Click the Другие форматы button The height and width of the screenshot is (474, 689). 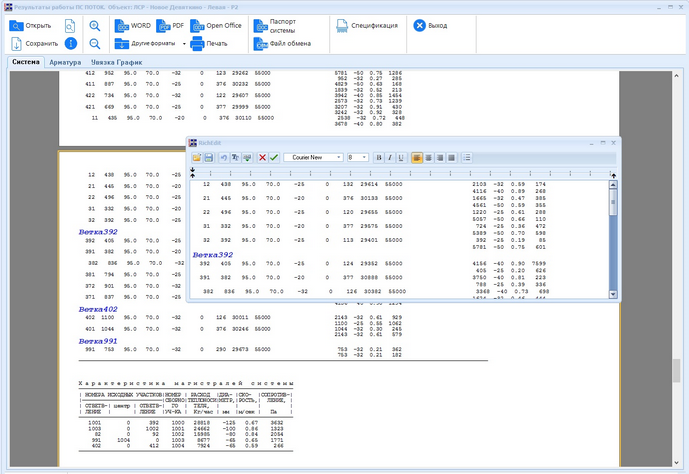[x=145, y=43]
